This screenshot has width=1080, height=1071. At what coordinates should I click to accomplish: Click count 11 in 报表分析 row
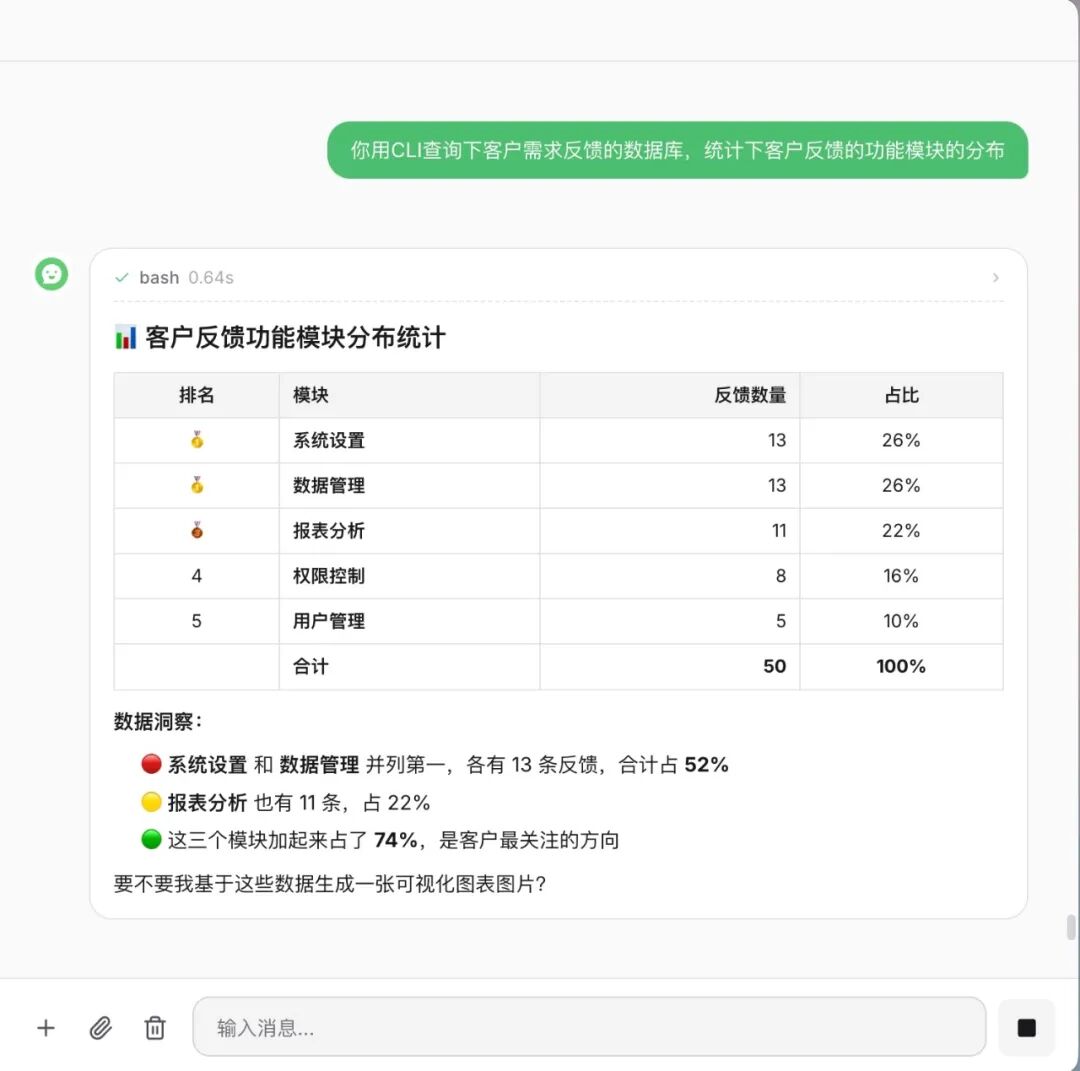pyautogui.click(x=779, y=530)
